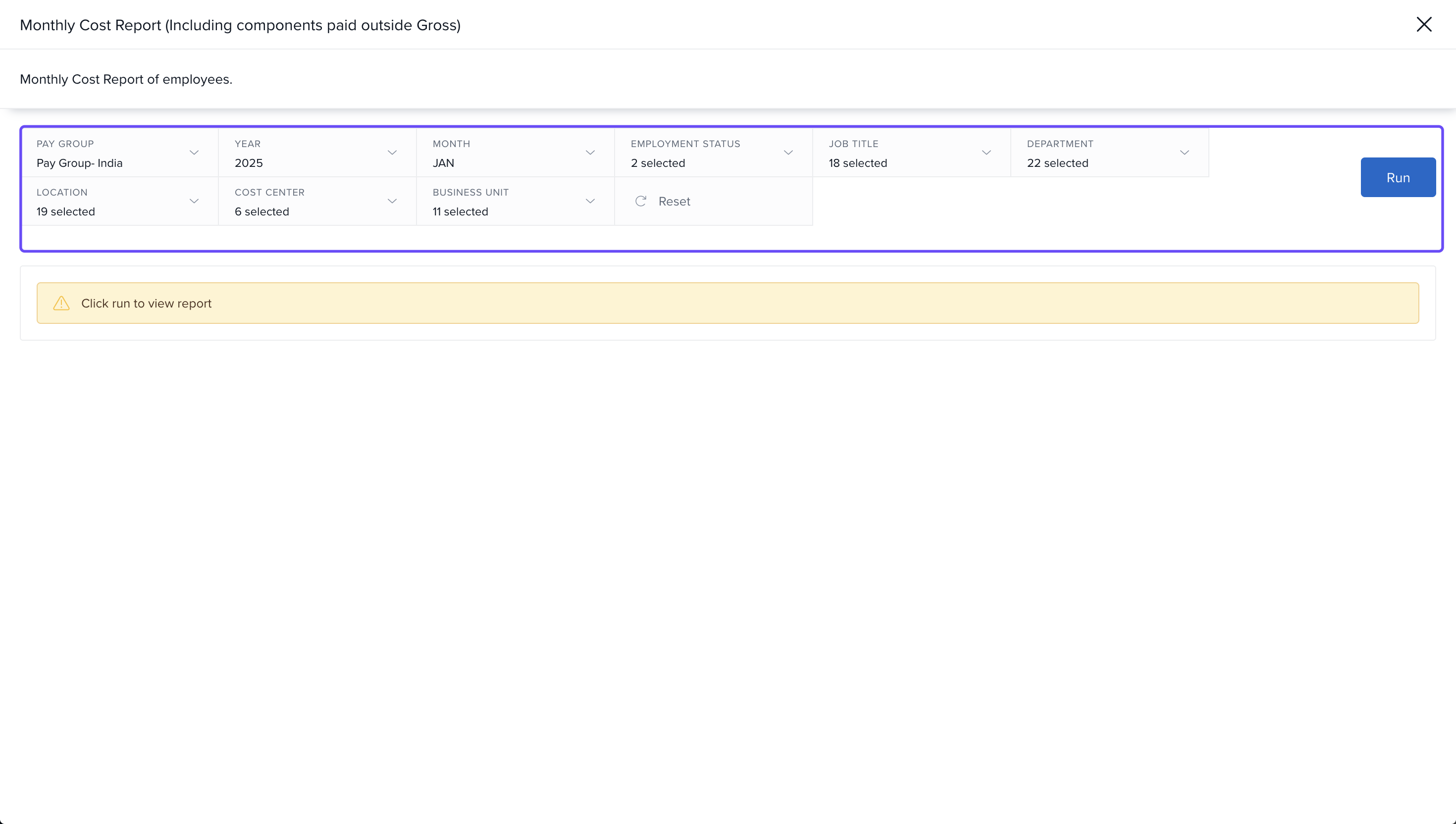The width and height of the screenshot is (1456, 824).
Task: Click the '18 selected' job title value
Action: (858, 163)
